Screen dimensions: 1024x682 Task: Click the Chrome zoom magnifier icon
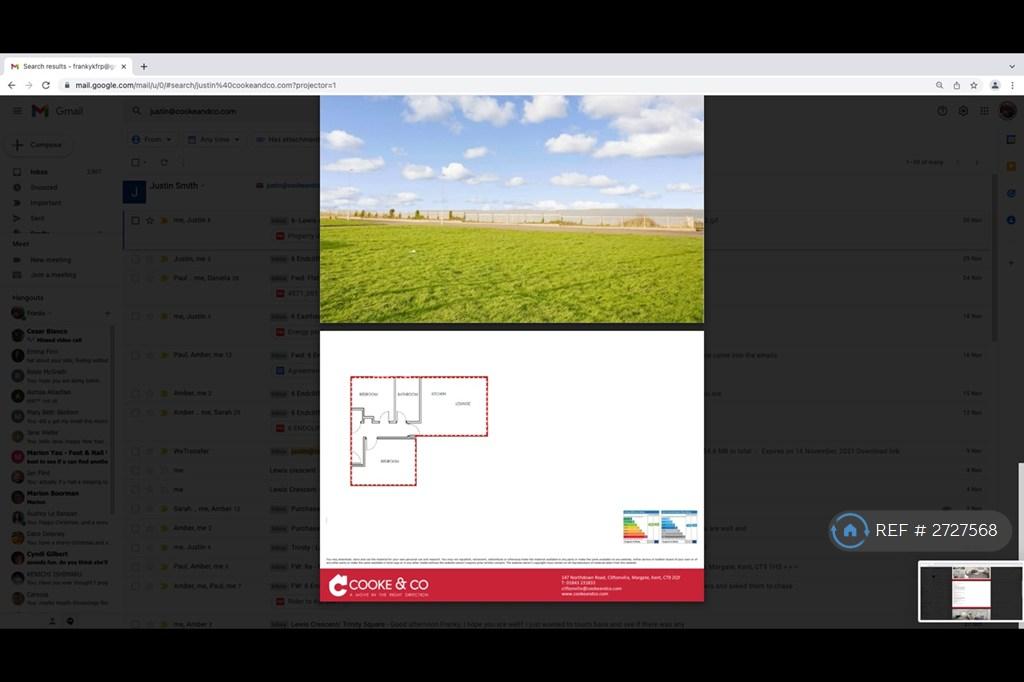pos(939,86)
